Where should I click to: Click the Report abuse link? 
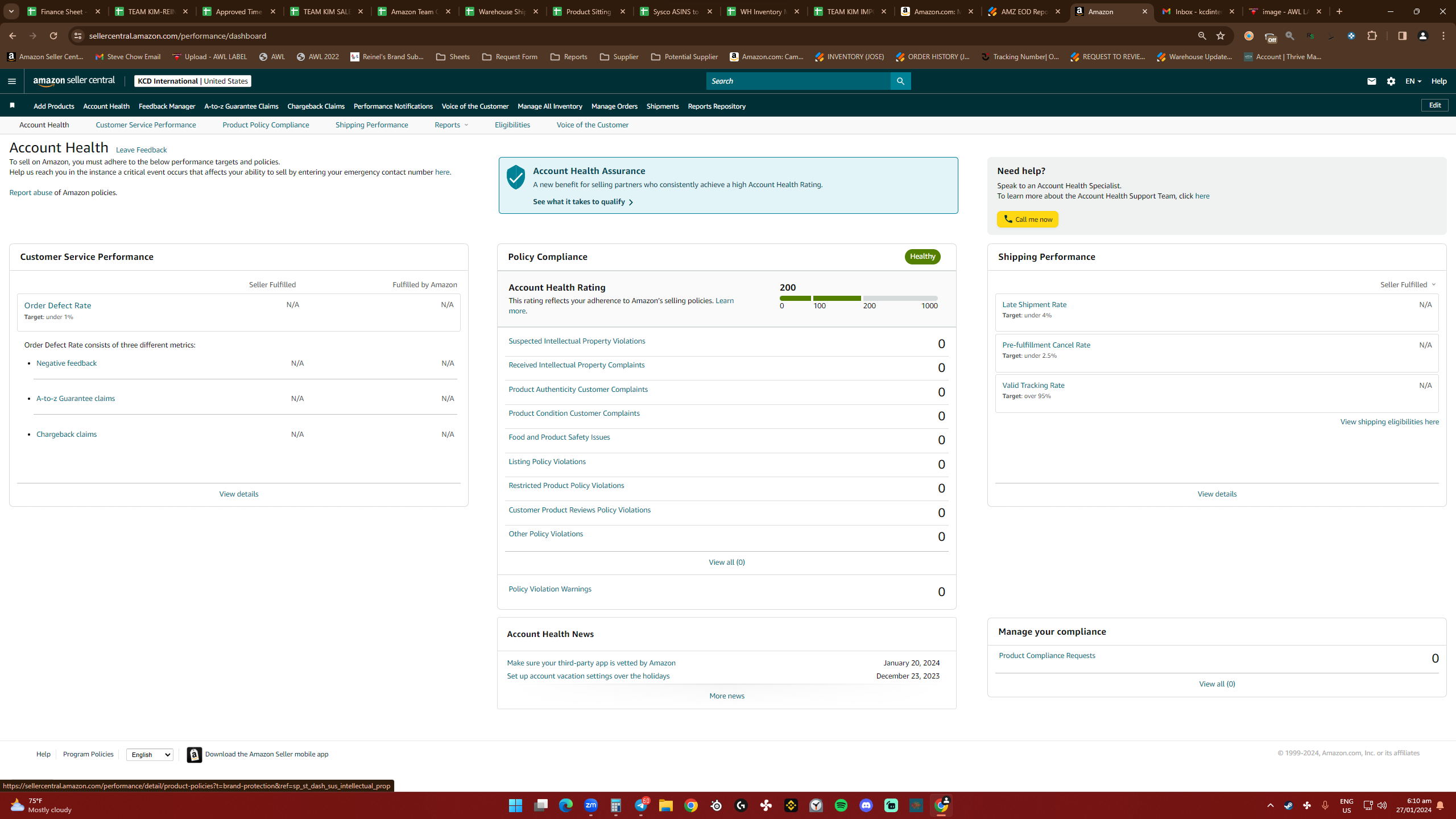pyautogui.click(x=31, y=193)
